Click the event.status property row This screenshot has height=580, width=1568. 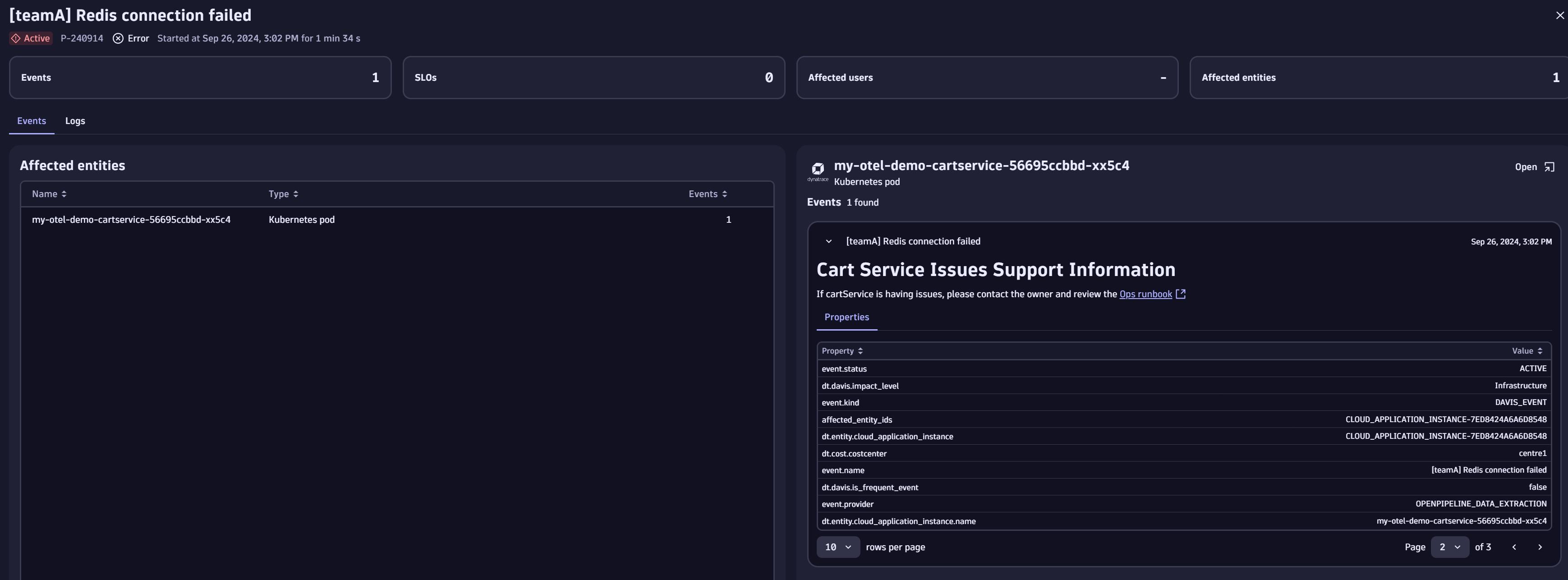(1184, 369)
